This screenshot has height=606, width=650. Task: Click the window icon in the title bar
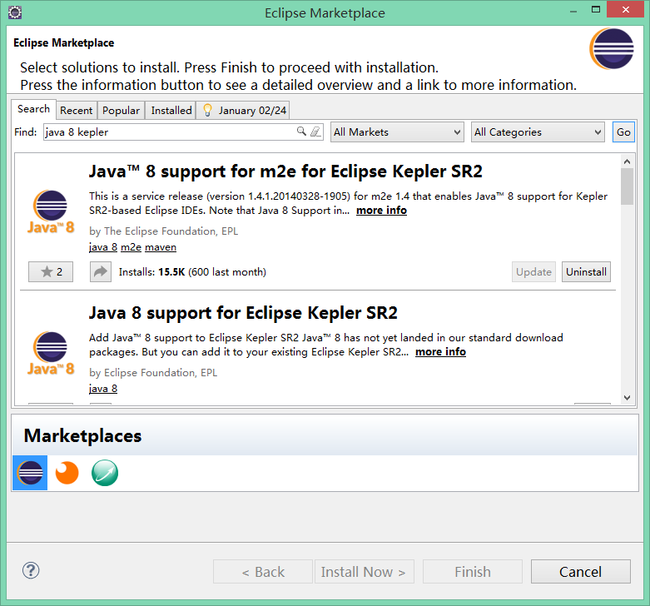[15, 12]
